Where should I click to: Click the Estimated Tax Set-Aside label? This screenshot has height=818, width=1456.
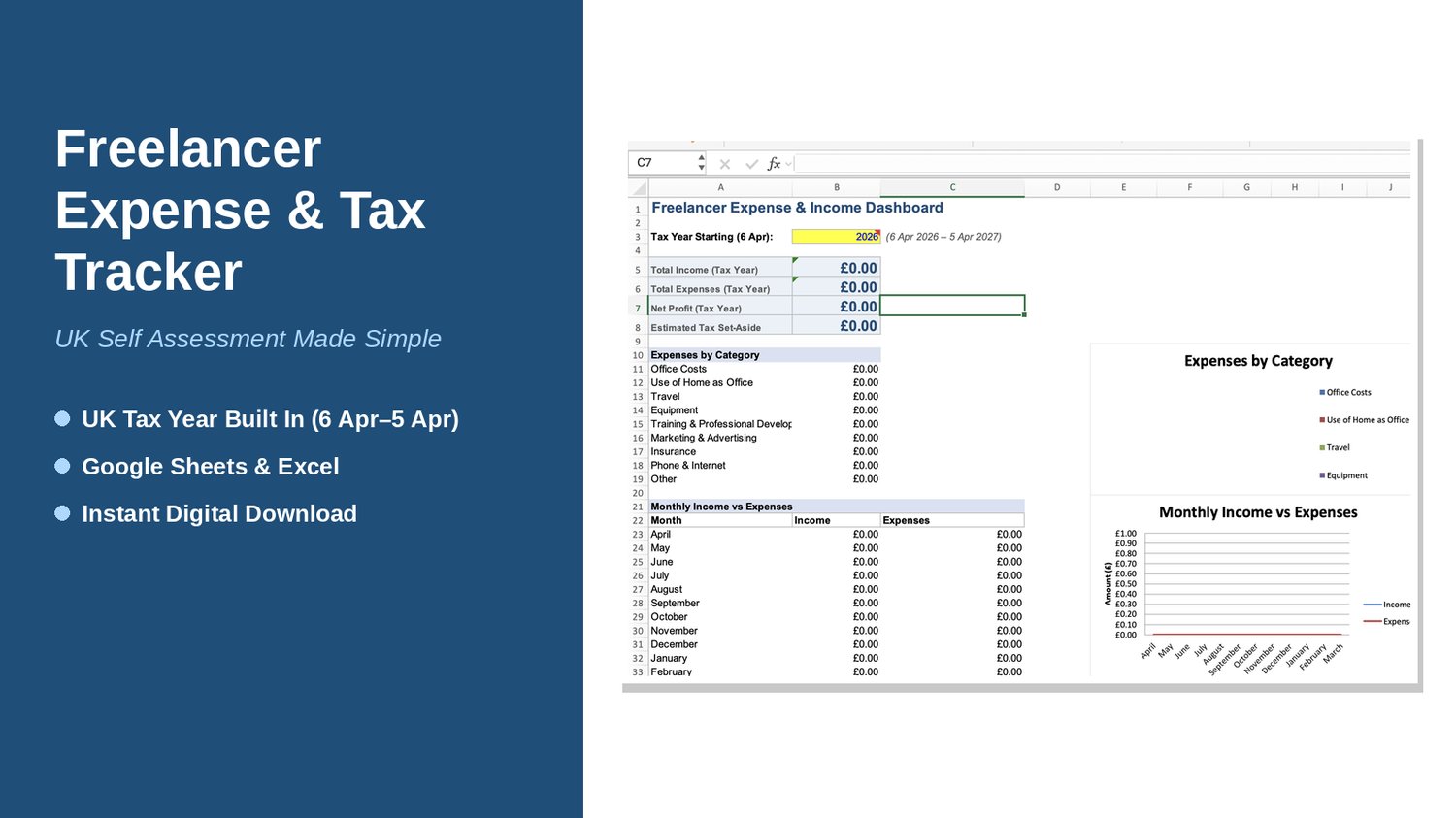(x=706, y=328)
